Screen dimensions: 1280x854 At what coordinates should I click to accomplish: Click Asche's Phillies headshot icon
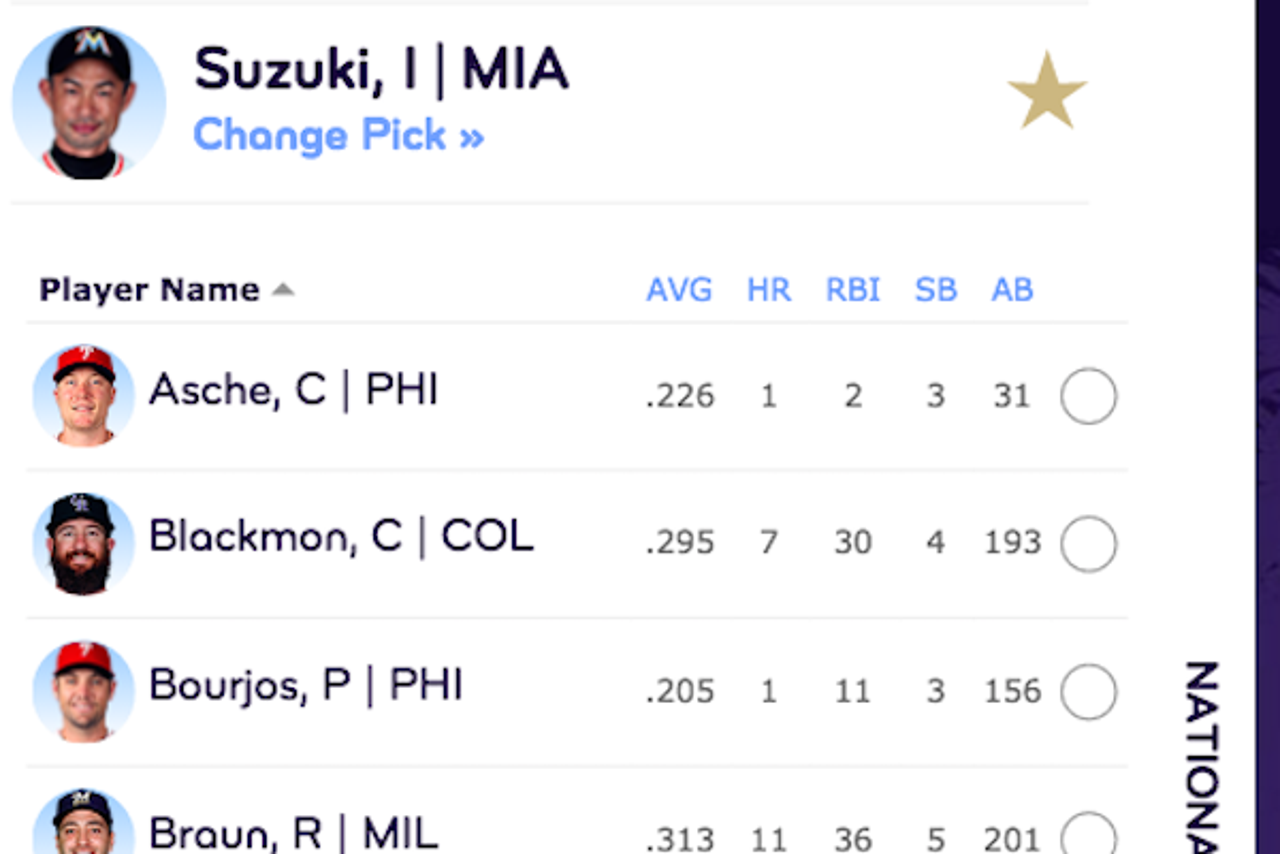(84, 395)
